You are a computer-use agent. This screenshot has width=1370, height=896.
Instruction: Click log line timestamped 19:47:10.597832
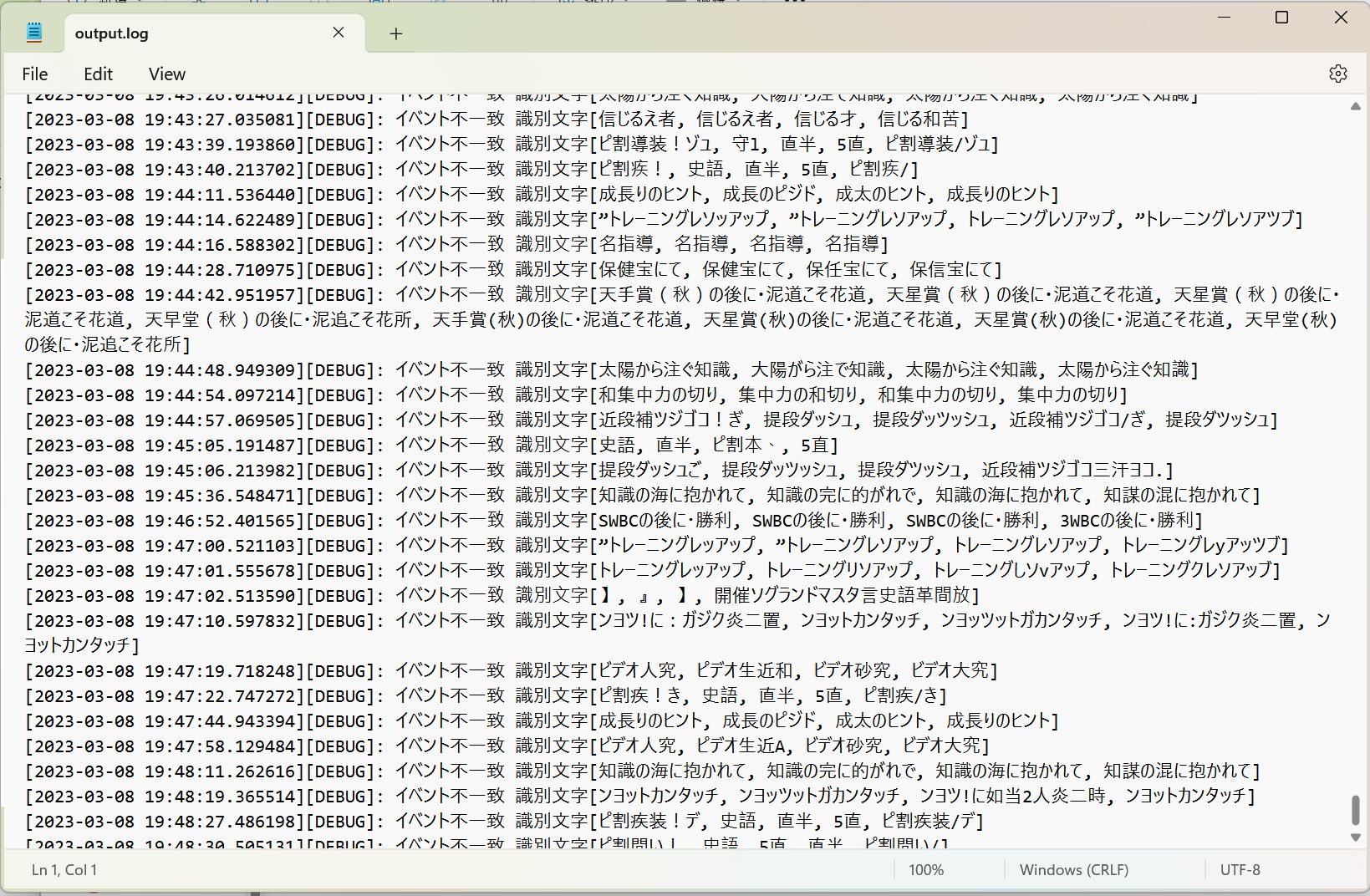(678, 633)
